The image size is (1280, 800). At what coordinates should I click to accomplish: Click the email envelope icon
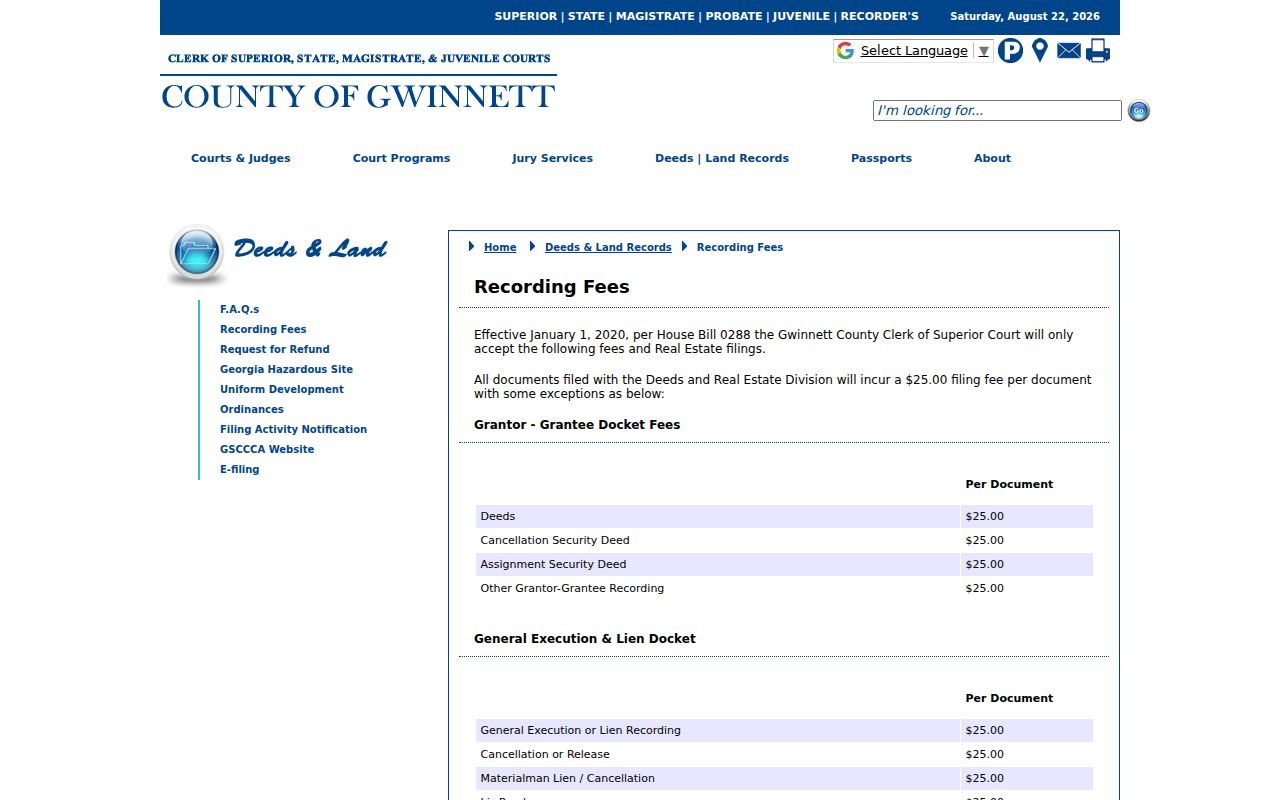1069,51
